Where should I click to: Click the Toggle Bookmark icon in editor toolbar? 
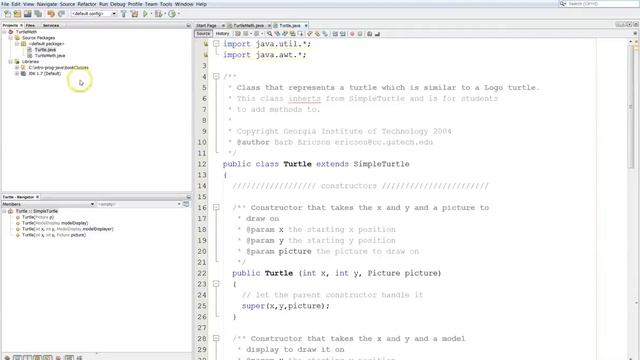[x=325, y=34]
